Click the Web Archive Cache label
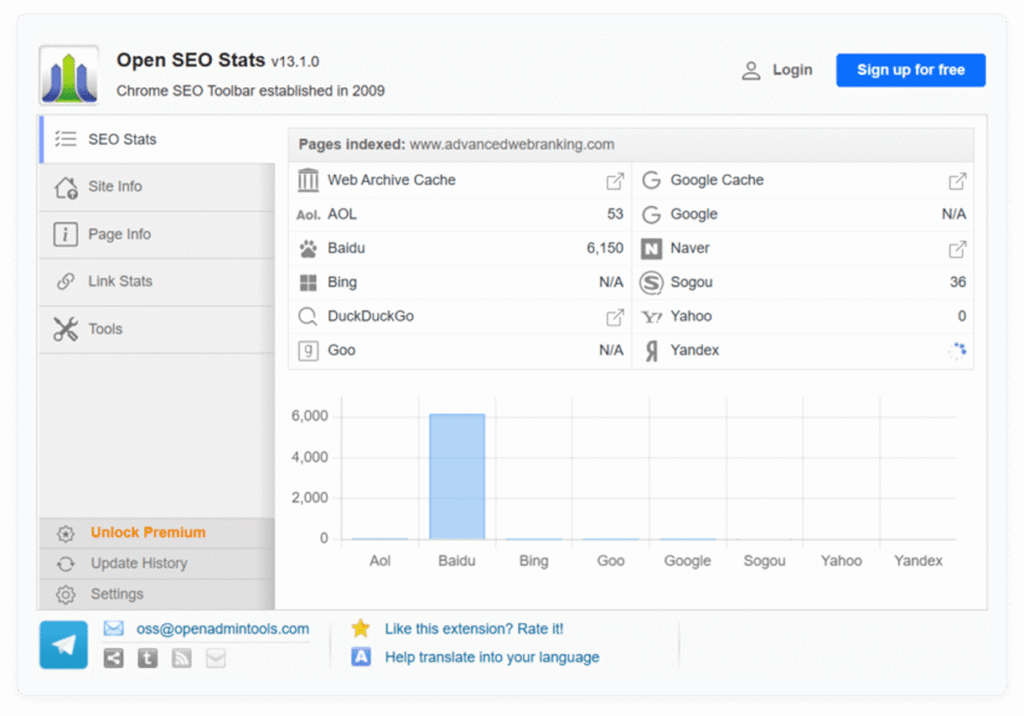Screen dimensions: 1024x716 [x=391, y=180]
